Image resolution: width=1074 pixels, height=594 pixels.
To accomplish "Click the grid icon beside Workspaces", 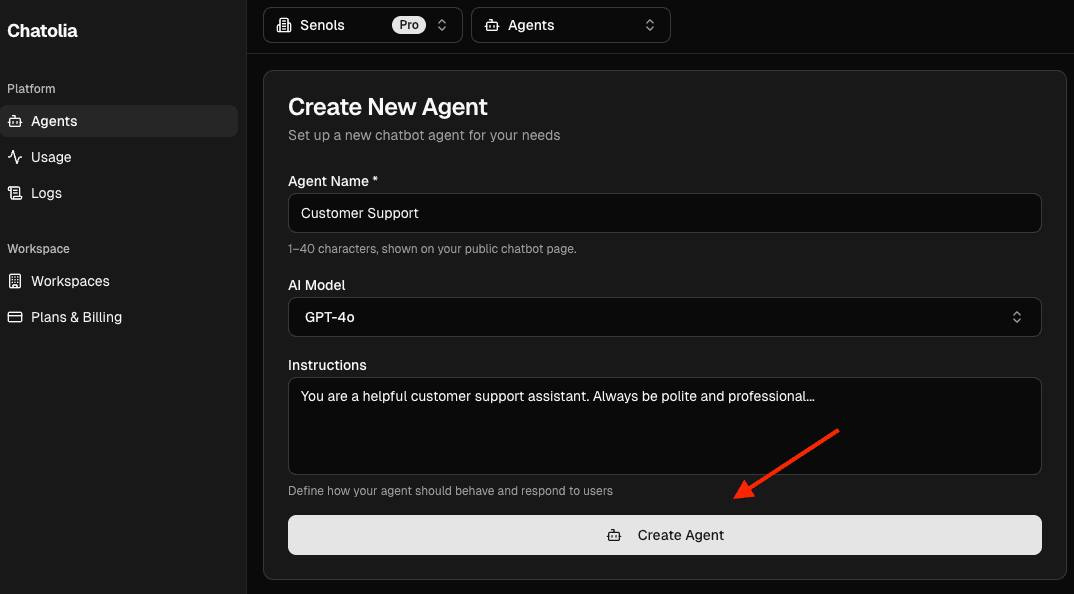I will pyautogui.click(x=15, y=281).
